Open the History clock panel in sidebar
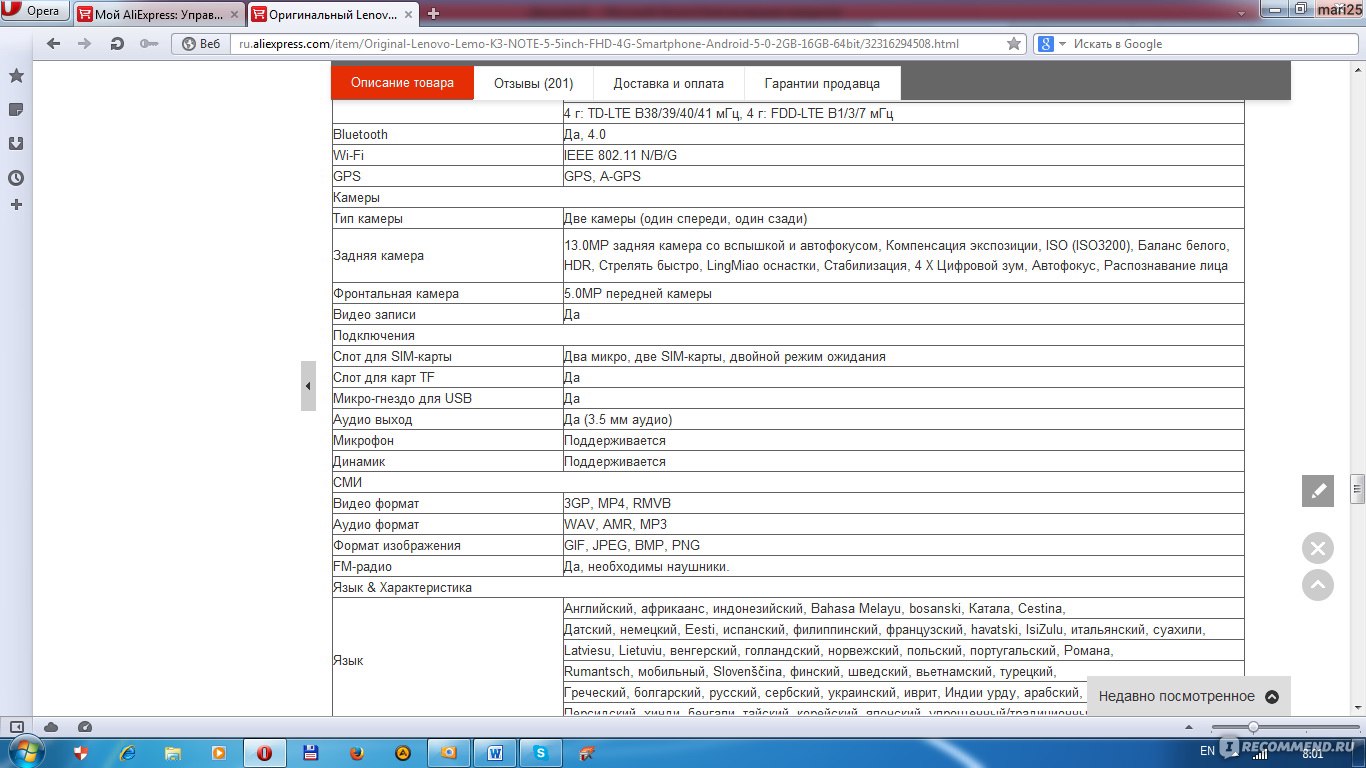The width and height of the screenshot is (1366, 768). (x=16, y=178)
